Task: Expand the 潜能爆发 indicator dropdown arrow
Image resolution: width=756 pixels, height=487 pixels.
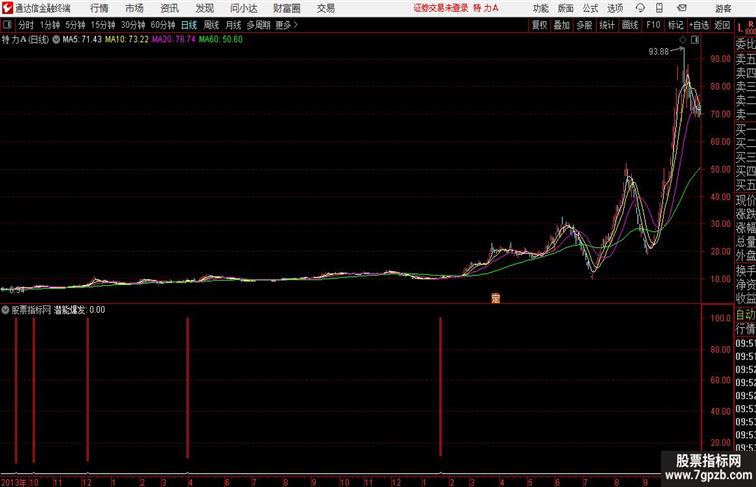Action: [5, 310]
